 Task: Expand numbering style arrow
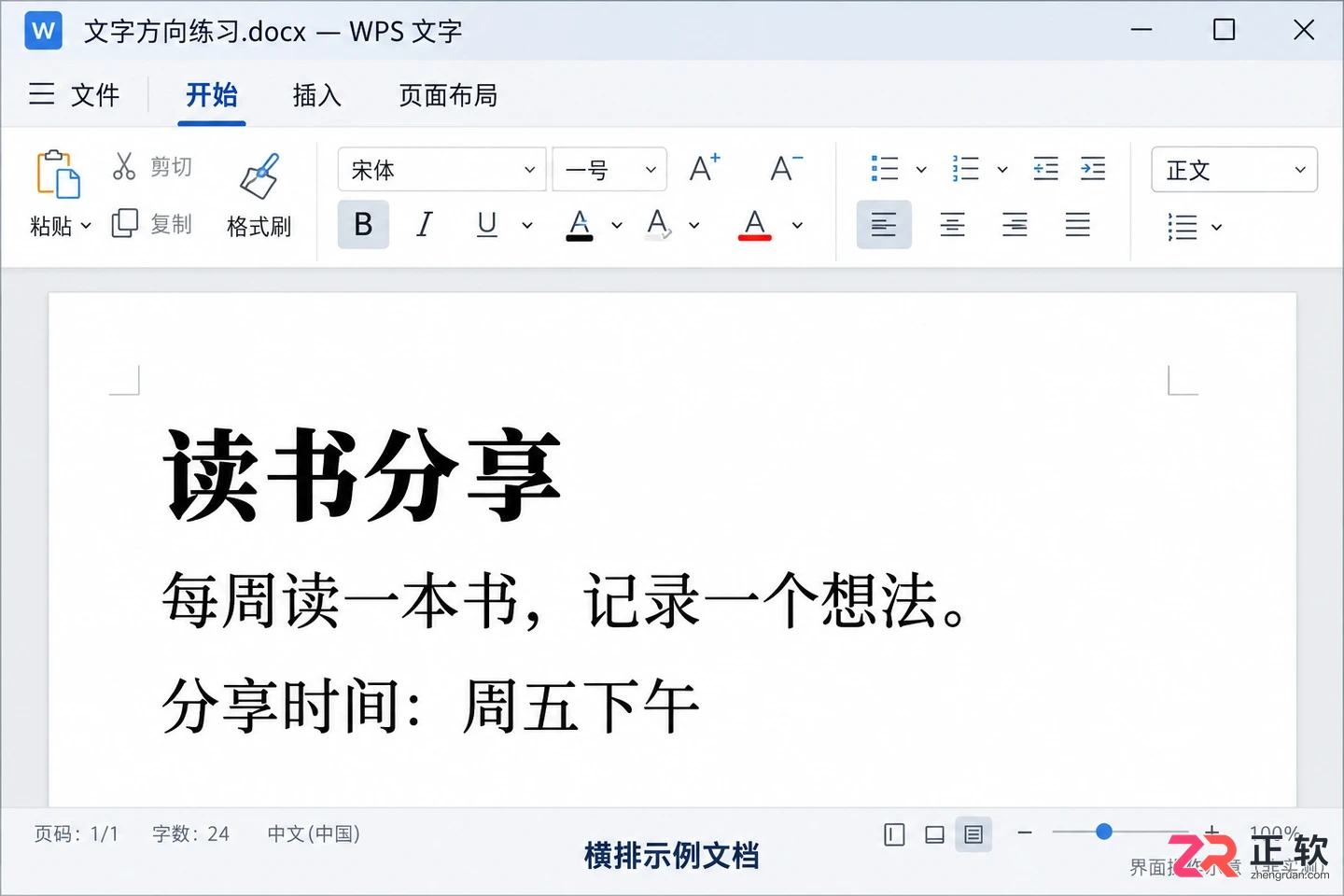1002,170
